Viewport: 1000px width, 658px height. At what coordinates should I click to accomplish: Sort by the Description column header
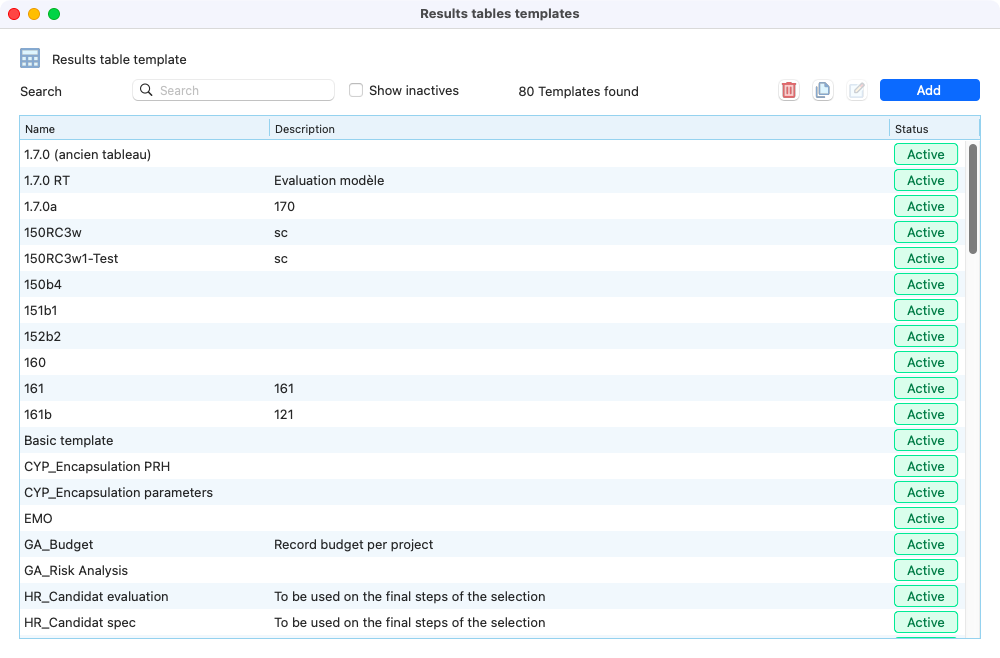[579, 129]
